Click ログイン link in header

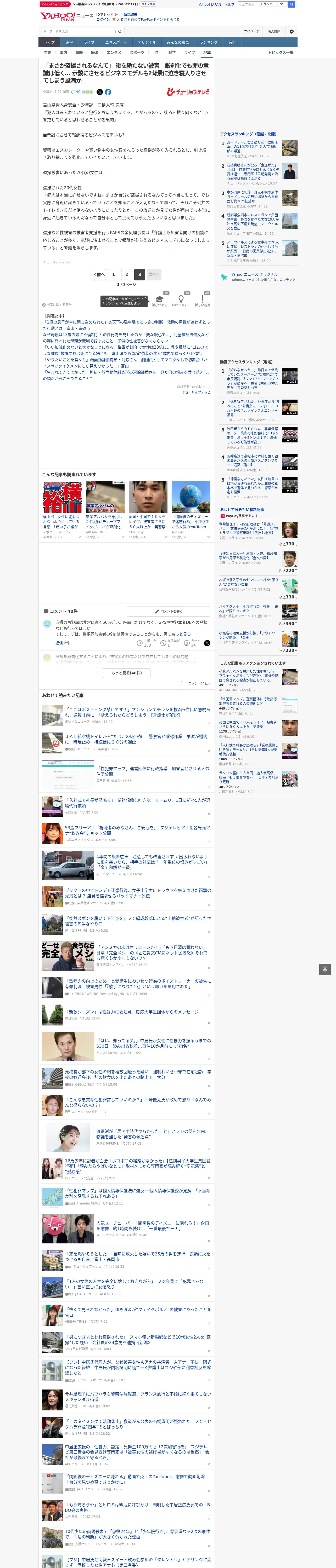[x=103, y=20]
